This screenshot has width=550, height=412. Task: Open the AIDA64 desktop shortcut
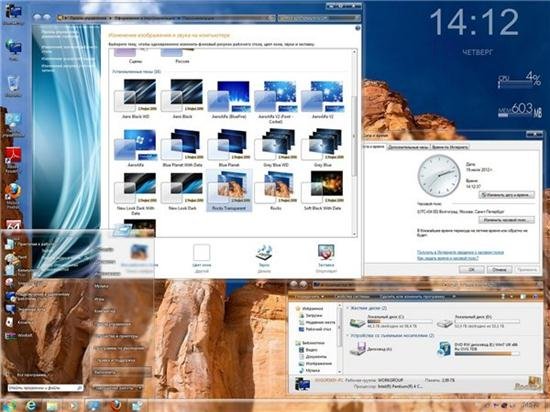[13, 225]
